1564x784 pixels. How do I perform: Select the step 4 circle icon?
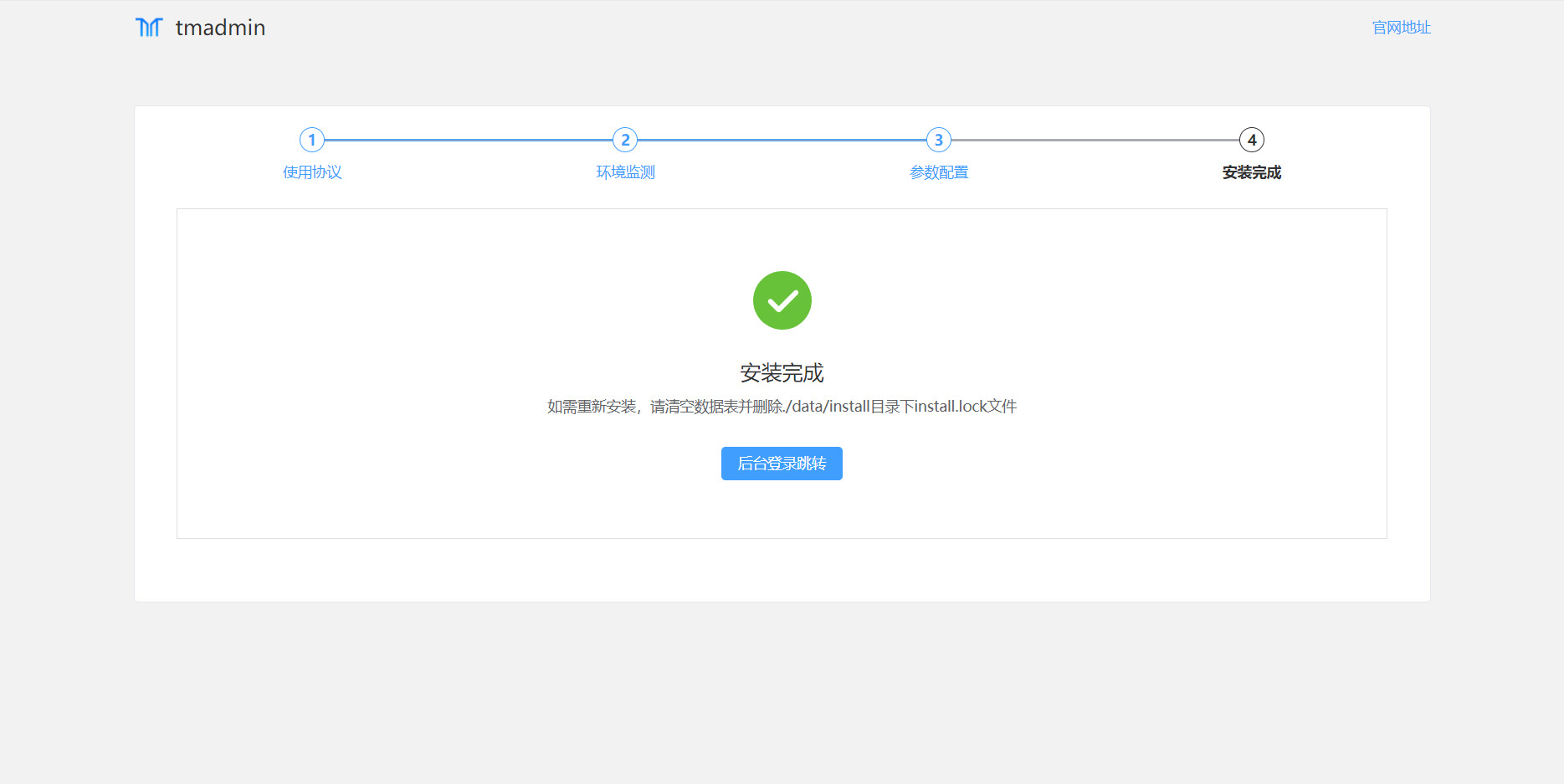click(x=1251, y=140)
